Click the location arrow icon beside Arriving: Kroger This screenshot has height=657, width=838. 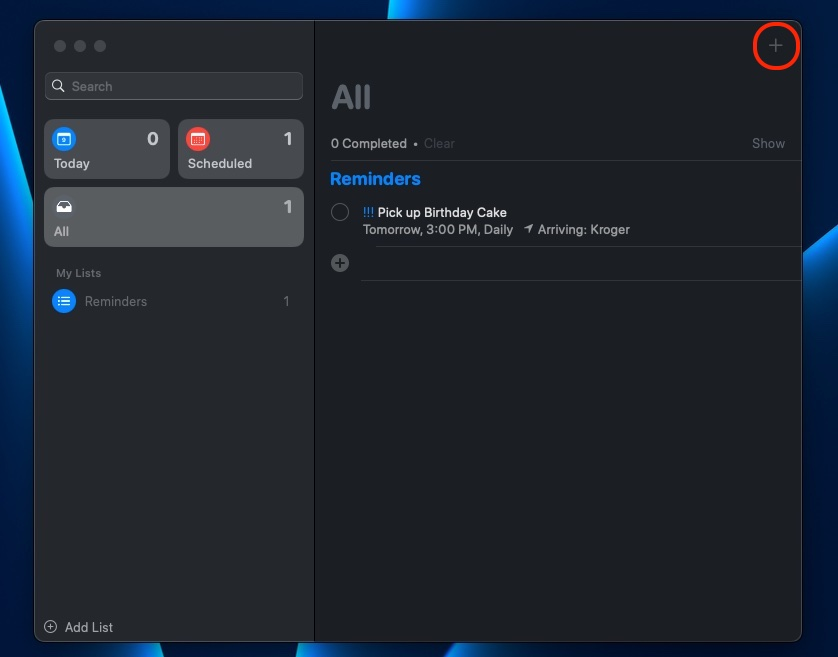click(x=529, y=229)
